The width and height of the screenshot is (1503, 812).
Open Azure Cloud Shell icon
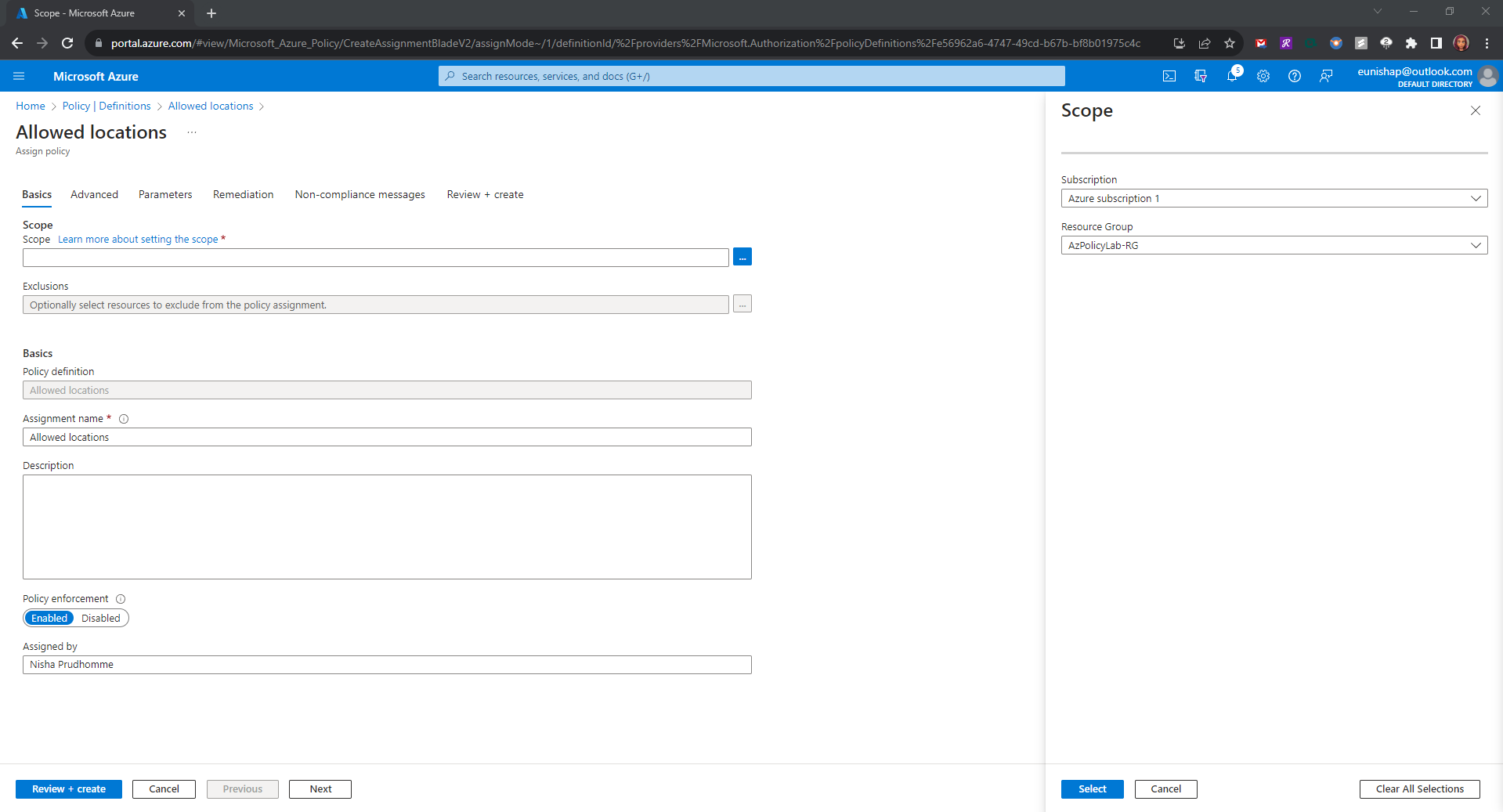(1169, 76)
